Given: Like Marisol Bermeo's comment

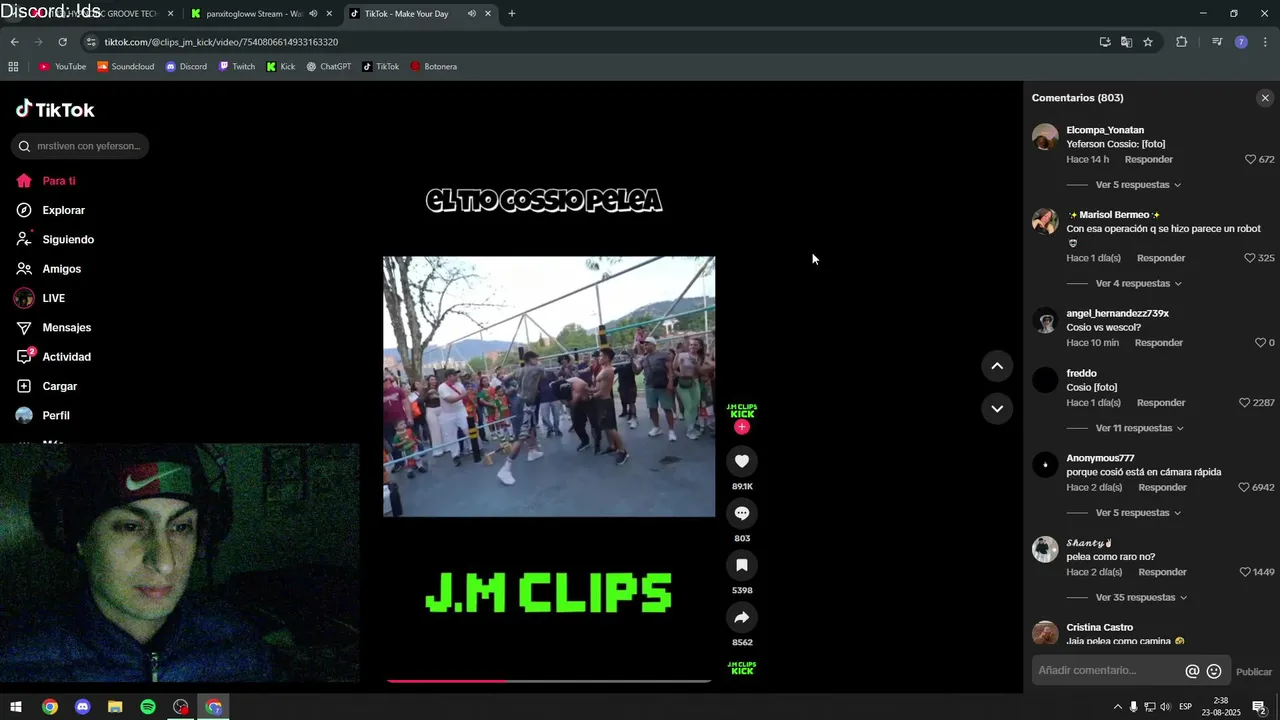Looking at the screenshot, I should (x=1250, y=258).
